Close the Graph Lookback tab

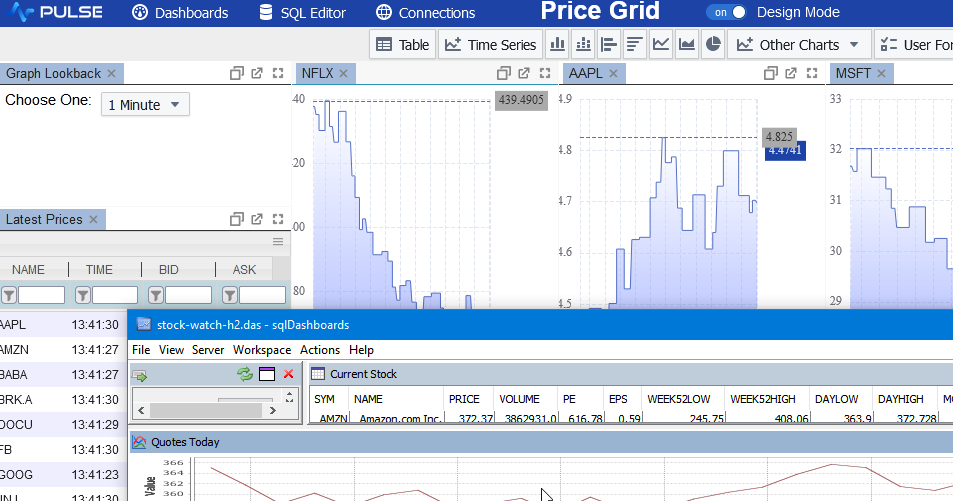click(x=111, y=74)
